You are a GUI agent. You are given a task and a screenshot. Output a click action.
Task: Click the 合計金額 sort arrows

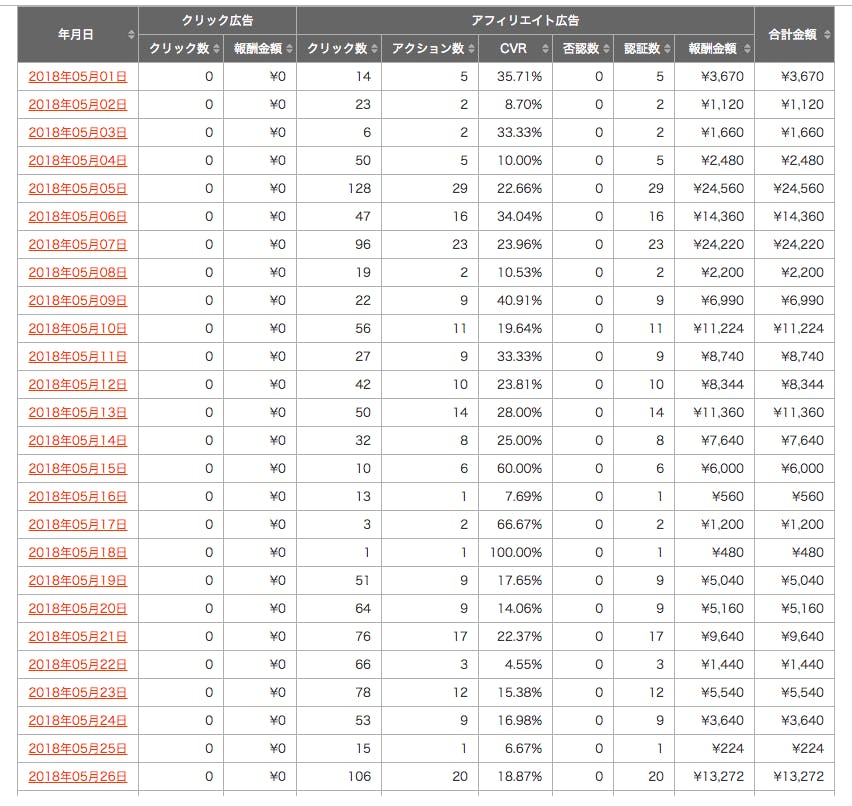[x=826, y=35]
